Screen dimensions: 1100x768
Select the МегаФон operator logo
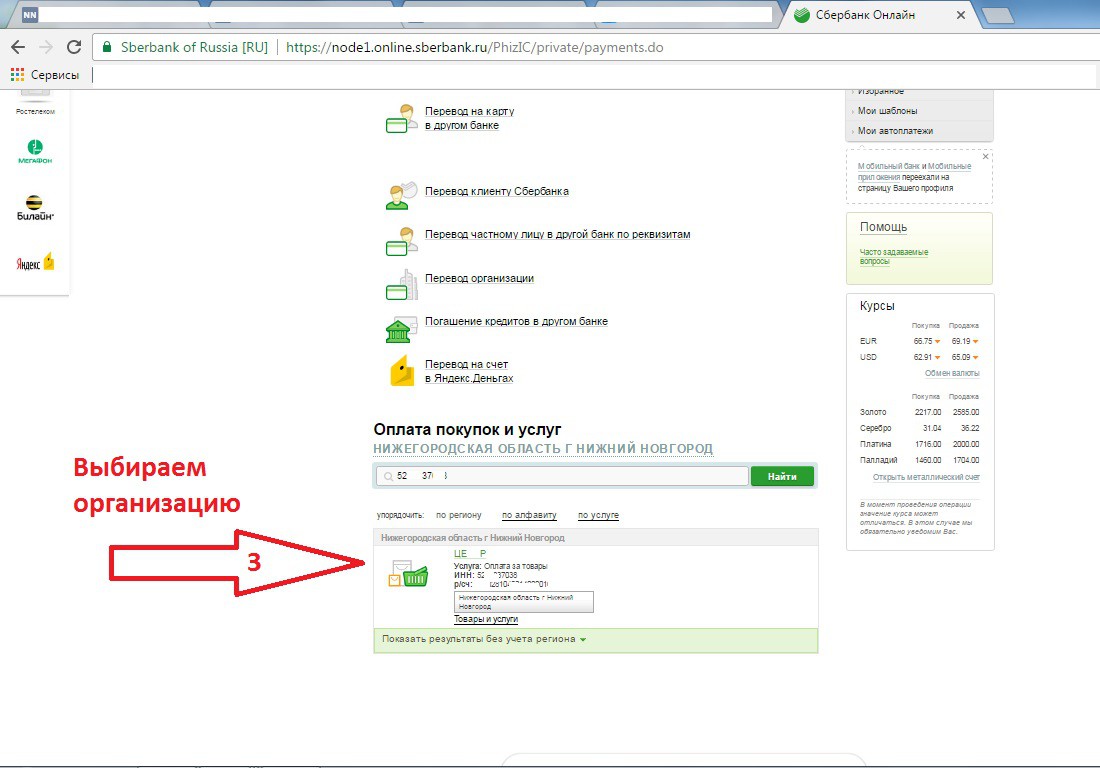(x=35, y=151)
